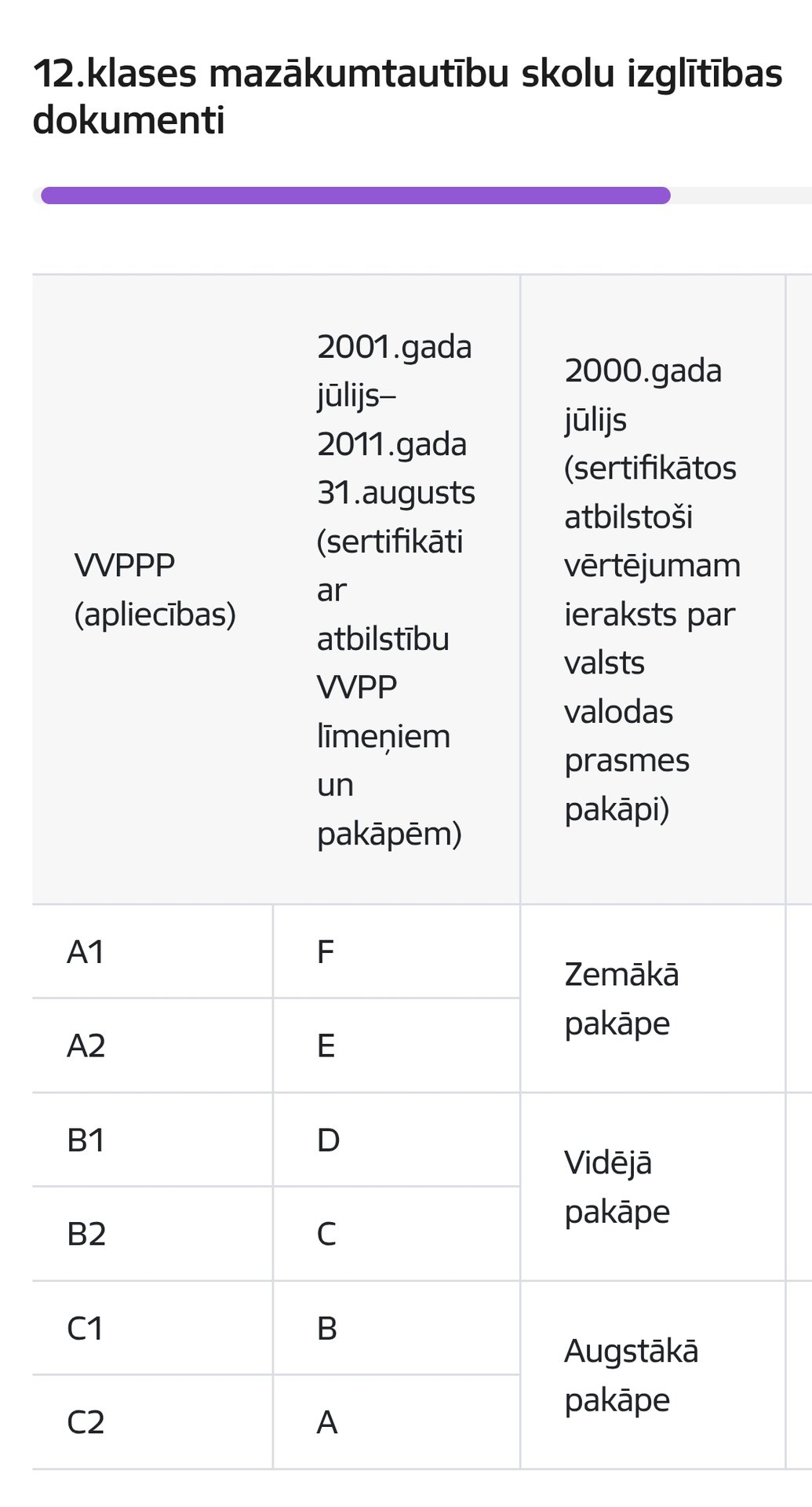Click the "Zemākā pakāpe" cell
This screenshot has width=812, height=1507.
(621, 998)
